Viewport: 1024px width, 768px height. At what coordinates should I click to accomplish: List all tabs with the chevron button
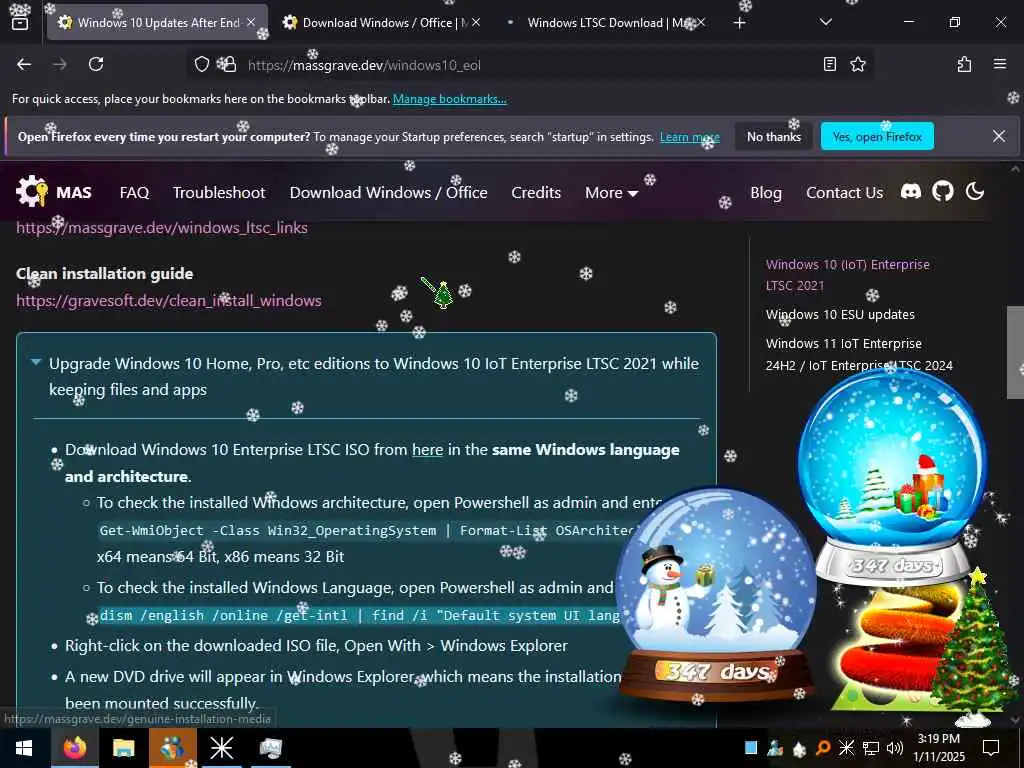(x=825, y=22)
